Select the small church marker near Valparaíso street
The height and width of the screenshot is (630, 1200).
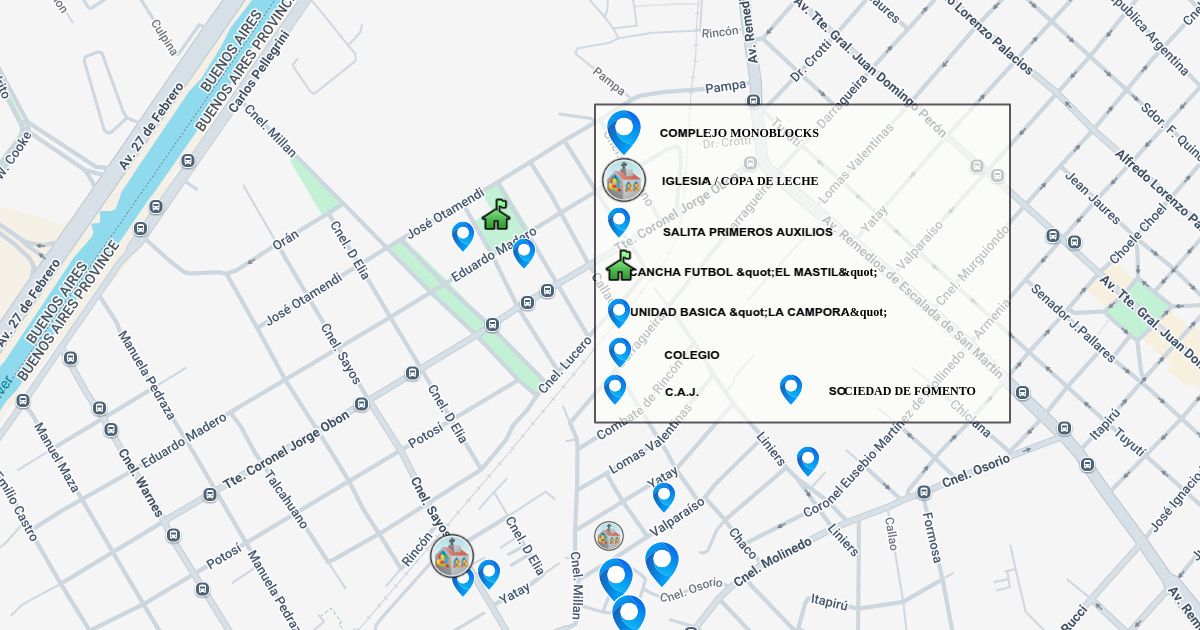609,536
